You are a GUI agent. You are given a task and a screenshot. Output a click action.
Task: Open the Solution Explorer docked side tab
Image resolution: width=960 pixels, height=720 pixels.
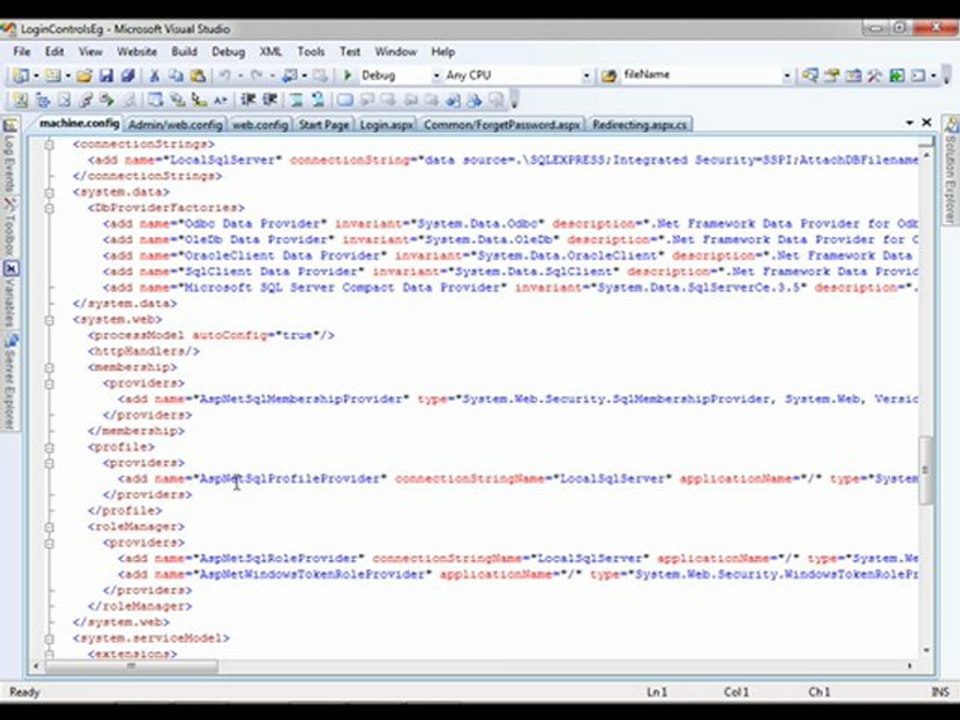(950, 171)
